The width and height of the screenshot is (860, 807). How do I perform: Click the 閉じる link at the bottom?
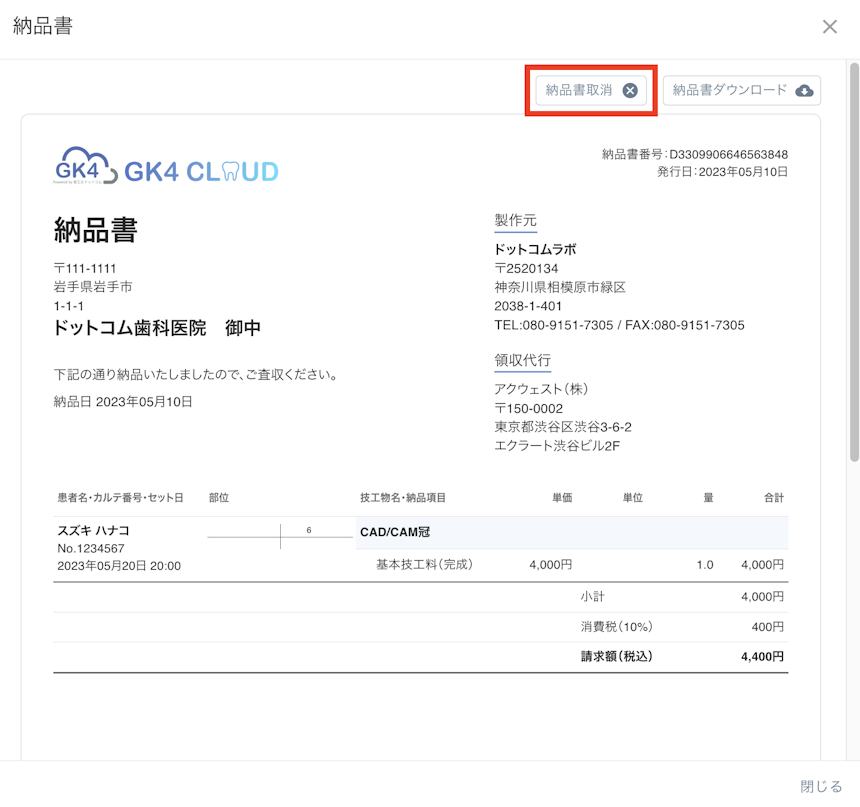point(821,786)
